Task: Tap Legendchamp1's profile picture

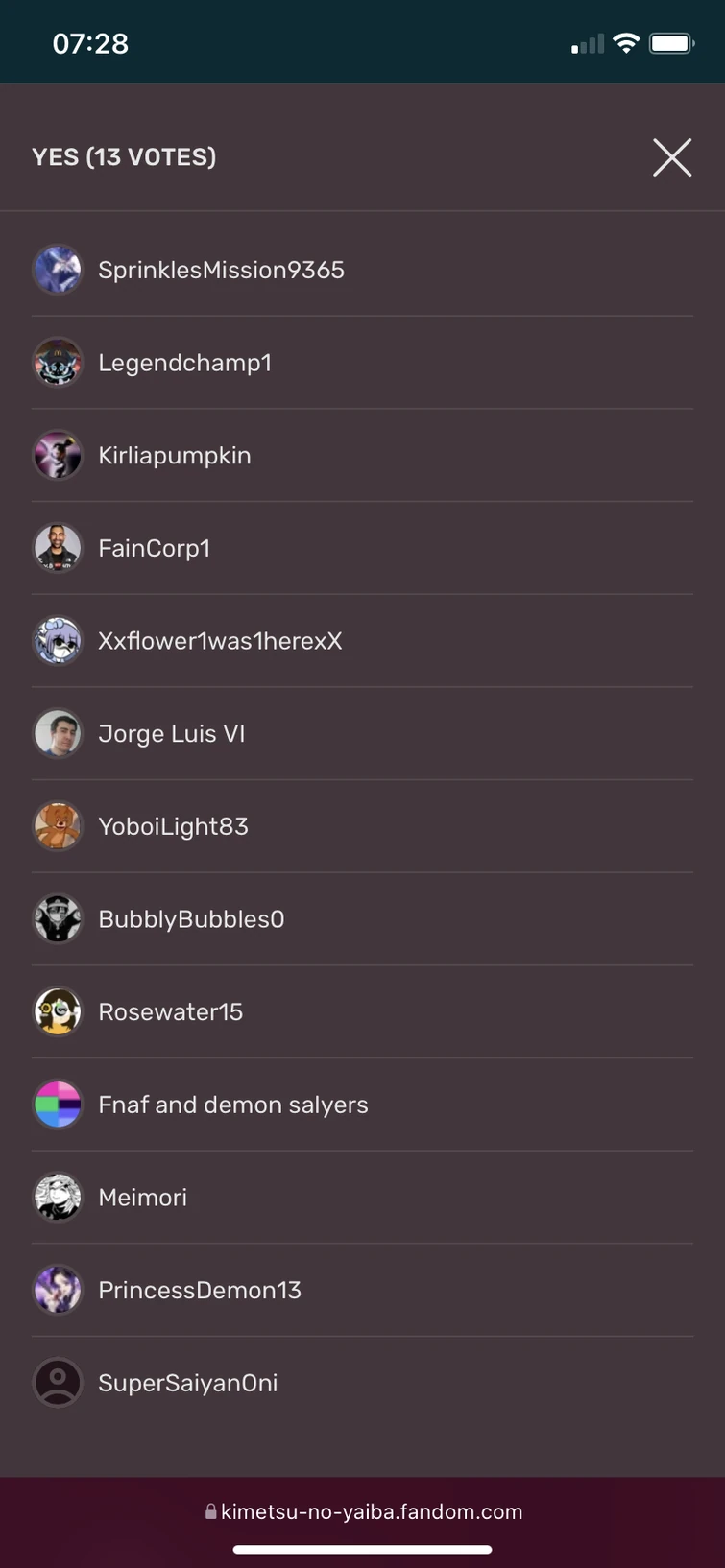Action: tap(58, 363)
